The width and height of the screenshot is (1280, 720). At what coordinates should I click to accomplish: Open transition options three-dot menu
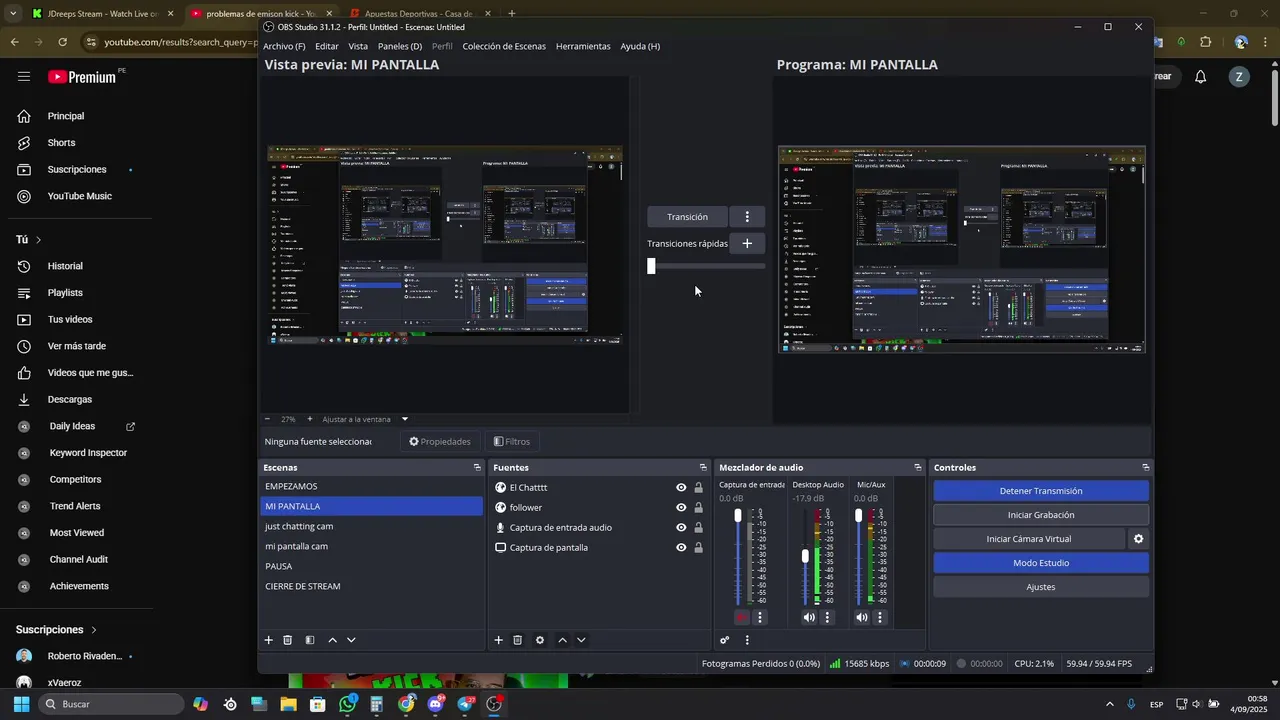point(747,217)
